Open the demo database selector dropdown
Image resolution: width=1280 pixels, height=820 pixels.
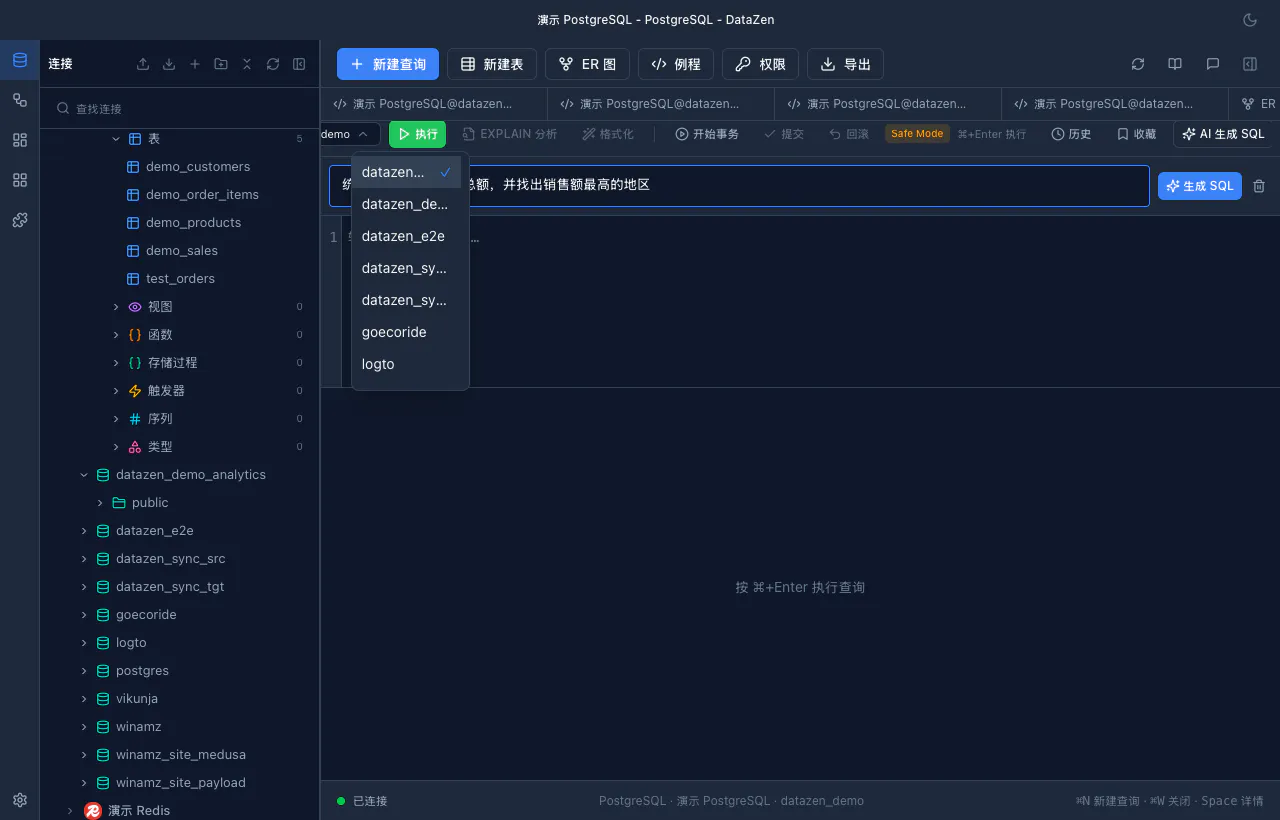tap(349, 134)
